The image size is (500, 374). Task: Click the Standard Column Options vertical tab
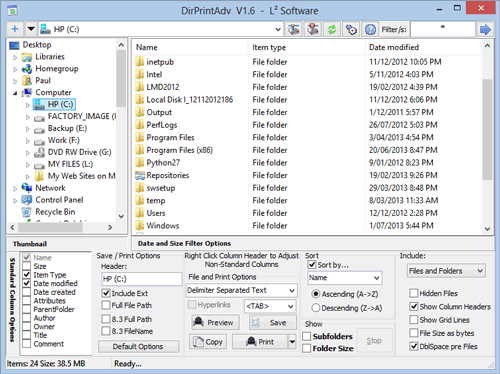(12, 299)
